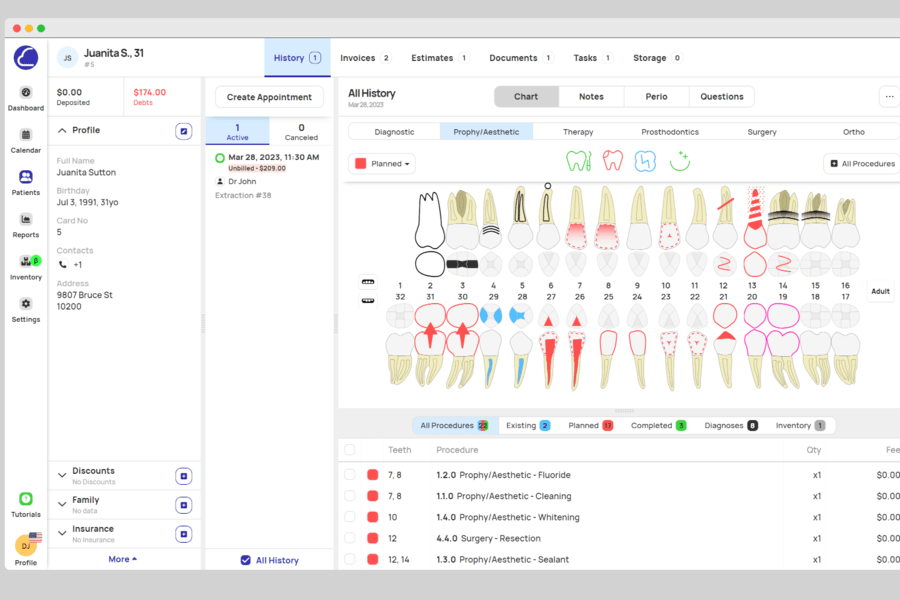Click the Reports icon in sidebar
Viewport: 900px width, 600px height.
(25, 221)
